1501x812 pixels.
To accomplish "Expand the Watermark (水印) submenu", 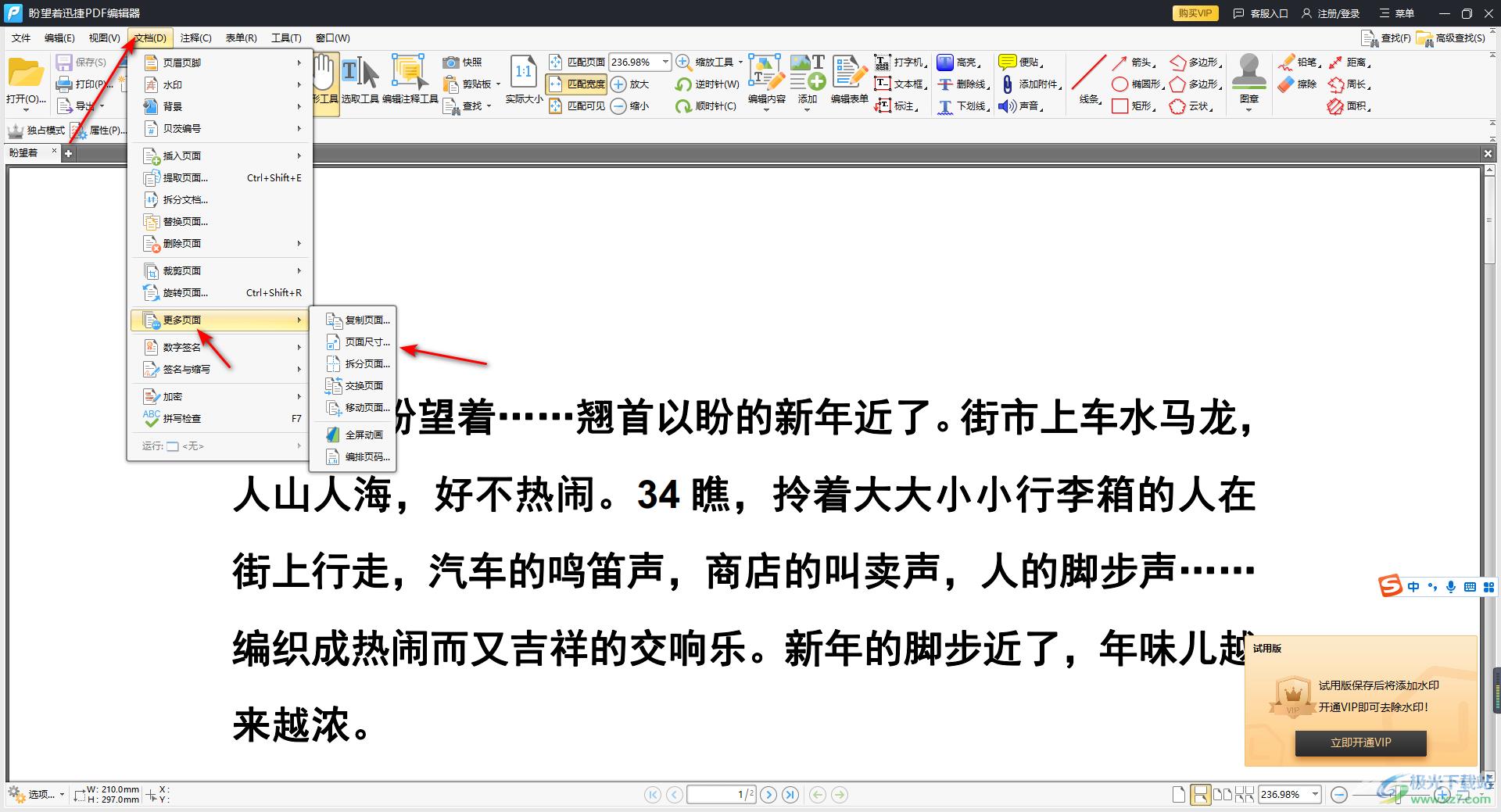I will point(220,84).
